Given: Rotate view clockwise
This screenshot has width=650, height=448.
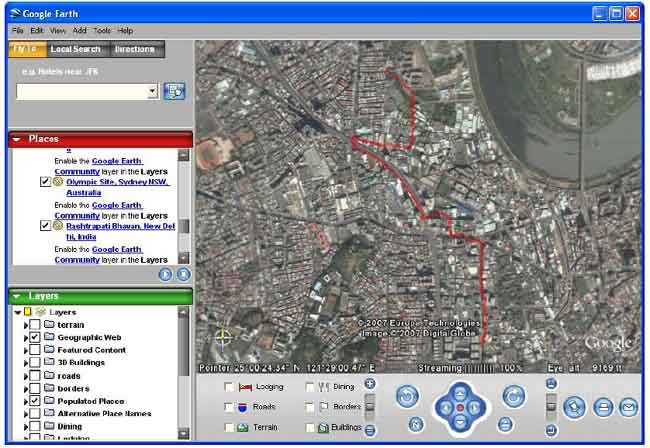Looking at the screenshot, I should (514, 396).
